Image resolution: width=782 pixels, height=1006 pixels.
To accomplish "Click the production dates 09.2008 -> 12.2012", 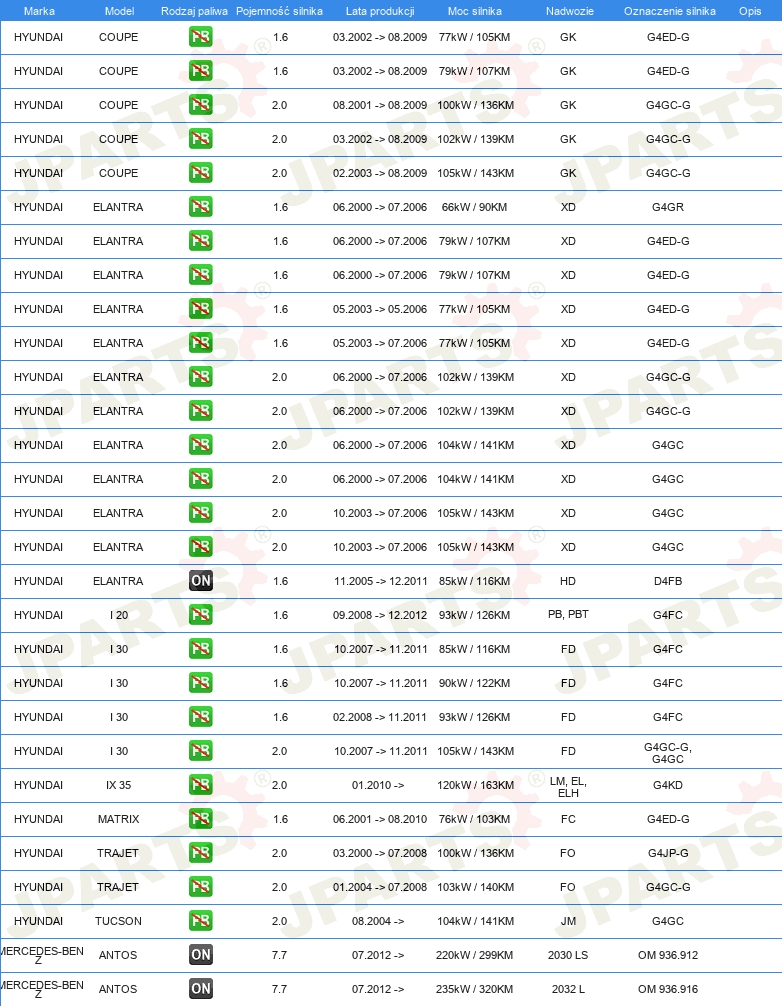I will coord(380,615).
